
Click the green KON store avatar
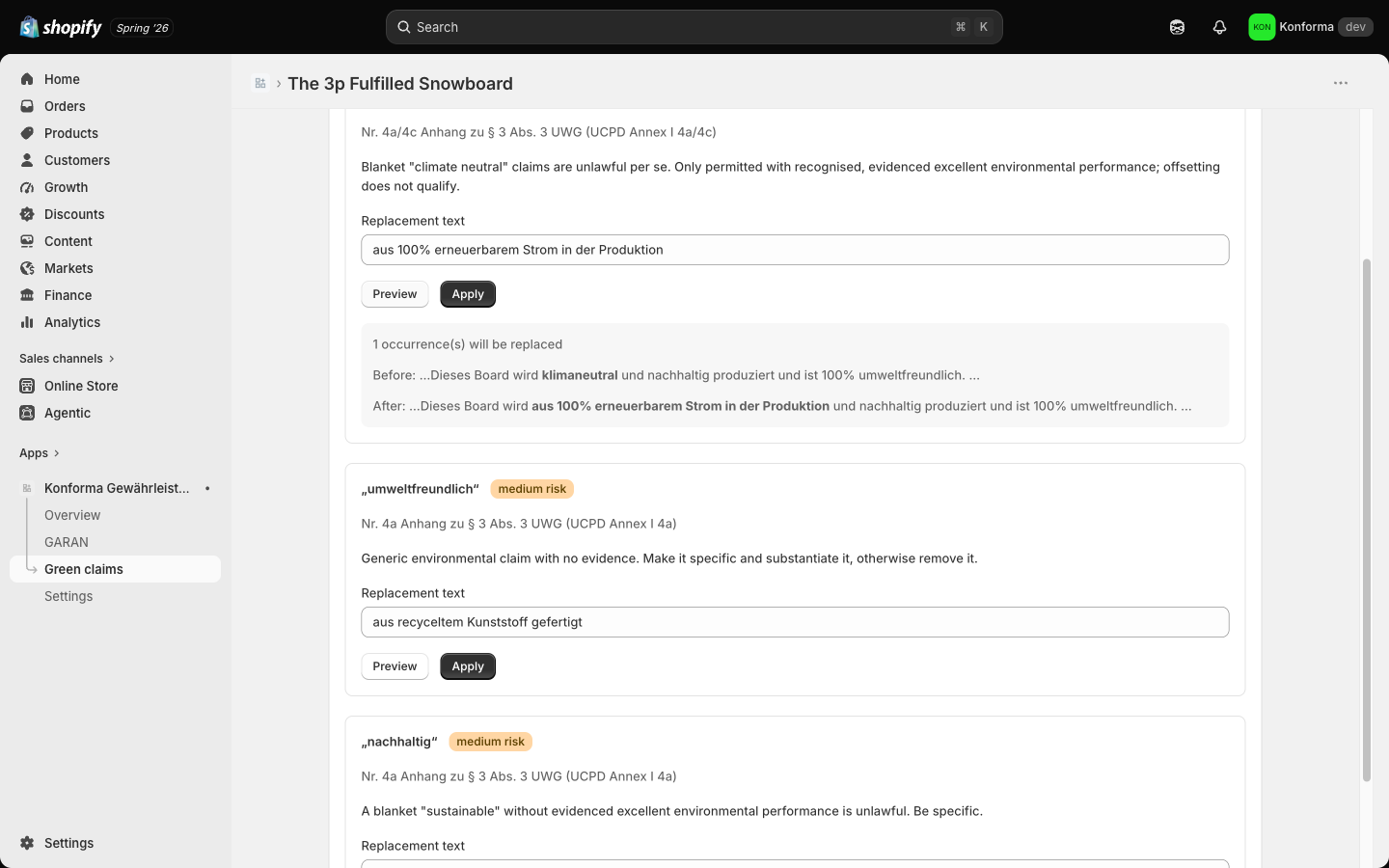(x=1262, y=27)
